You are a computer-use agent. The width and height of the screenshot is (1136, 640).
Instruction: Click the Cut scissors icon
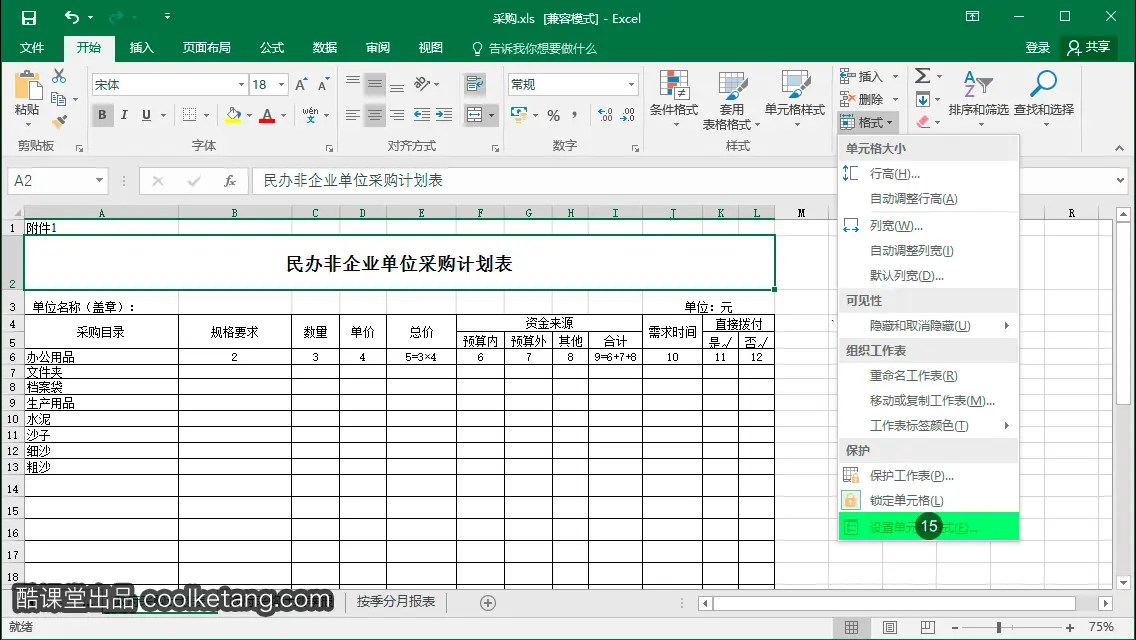pos(59,76)
